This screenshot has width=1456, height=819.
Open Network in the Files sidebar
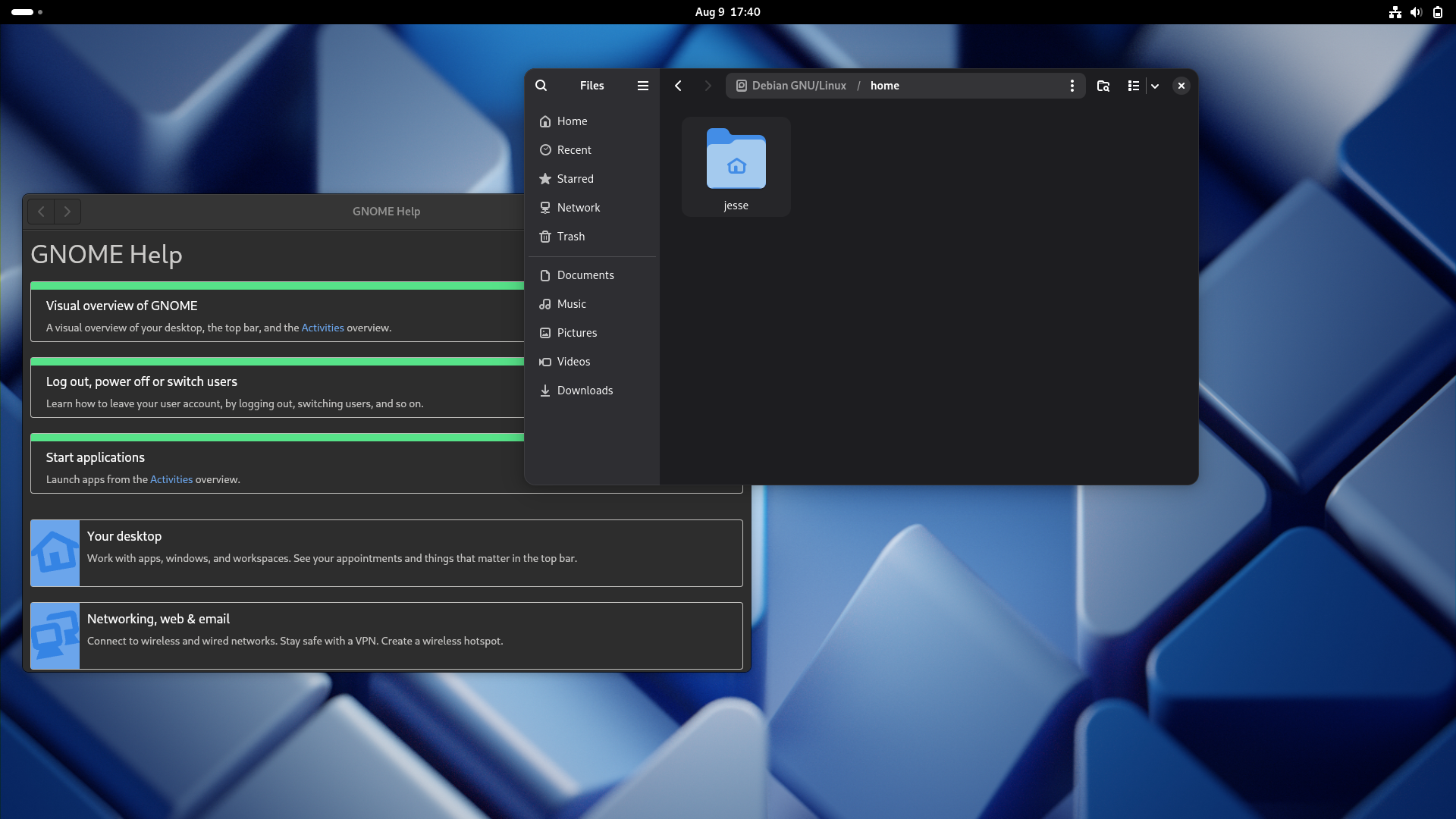[x=592, y=208]
